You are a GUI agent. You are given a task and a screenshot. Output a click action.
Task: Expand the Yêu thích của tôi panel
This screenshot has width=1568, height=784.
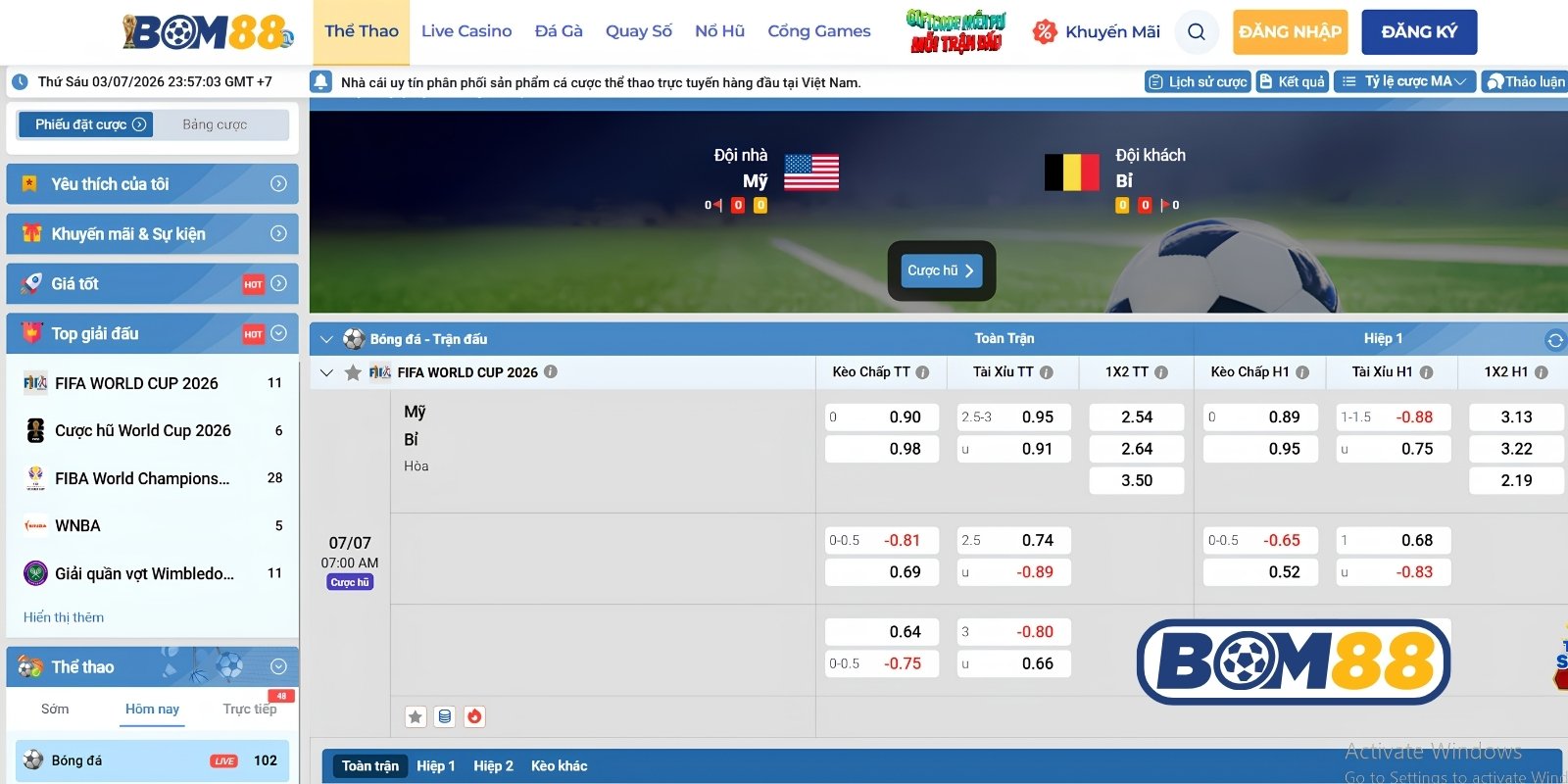[x=278, y=183]
